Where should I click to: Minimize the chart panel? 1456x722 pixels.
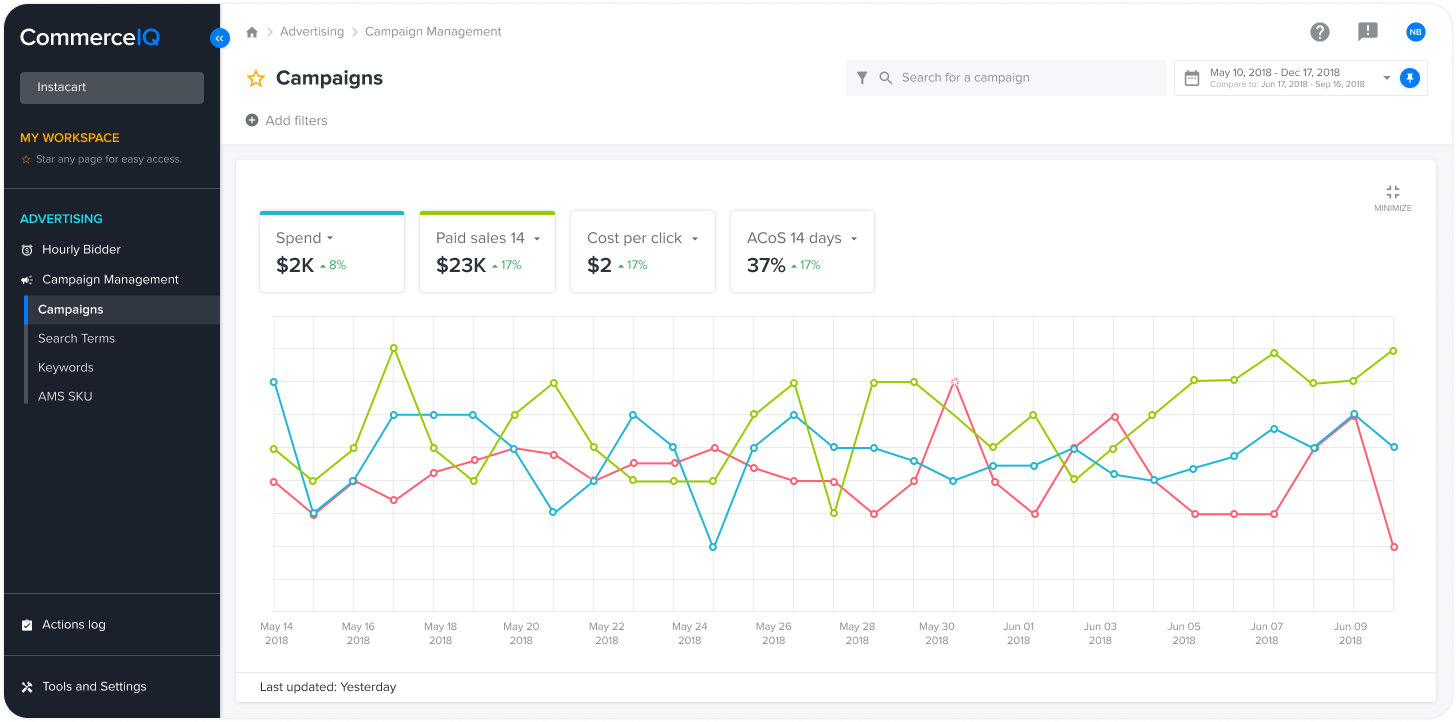click(x=1393, y=197)
